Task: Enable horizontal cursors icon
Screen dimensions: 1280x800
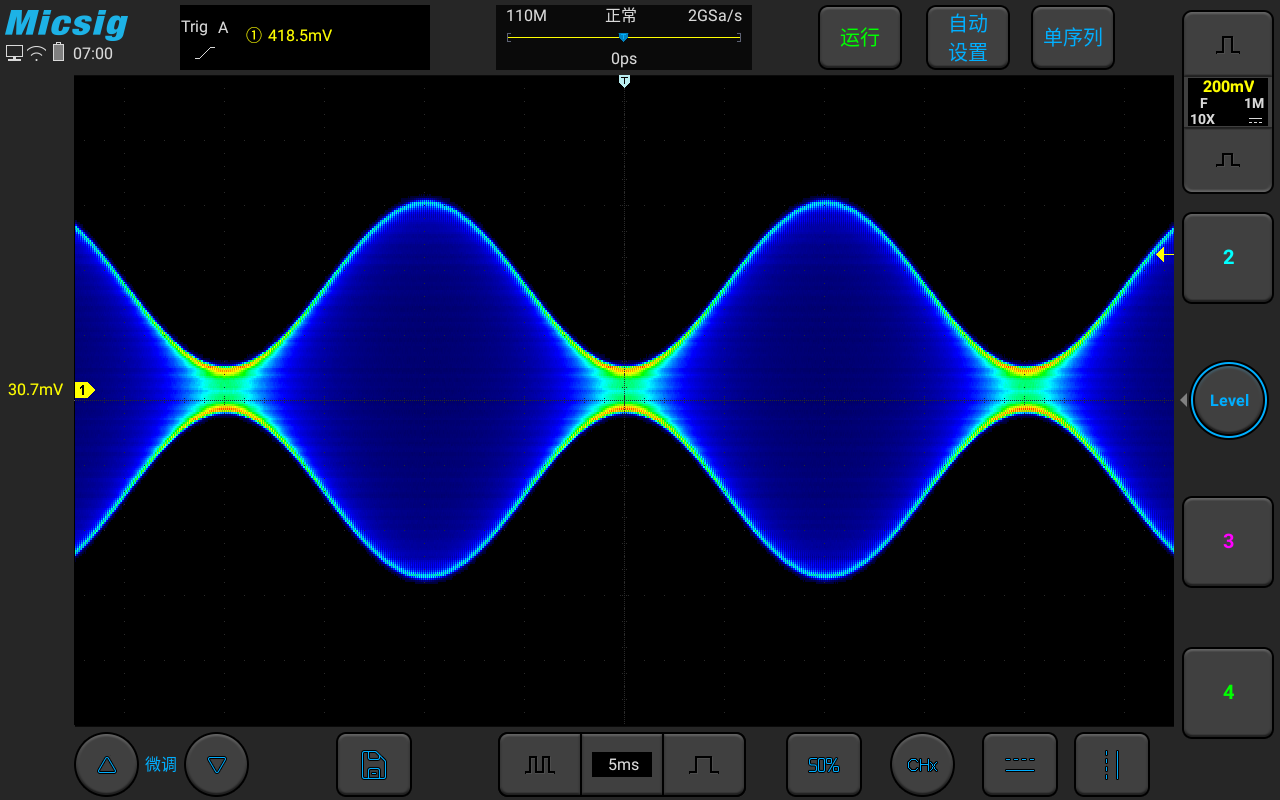Action: pos(1020,765)
